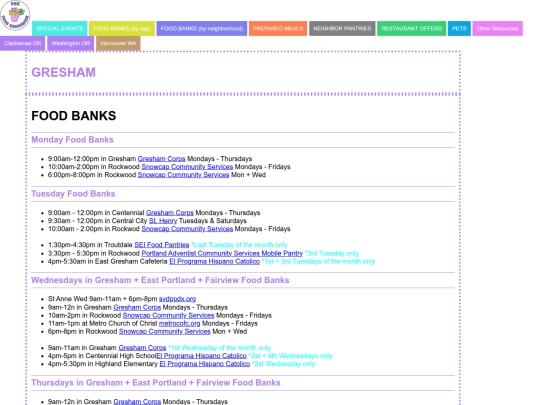Viewport: 540px width, 405px height.
Task: Open the Other Resources tab
Action: click(497, 29)
